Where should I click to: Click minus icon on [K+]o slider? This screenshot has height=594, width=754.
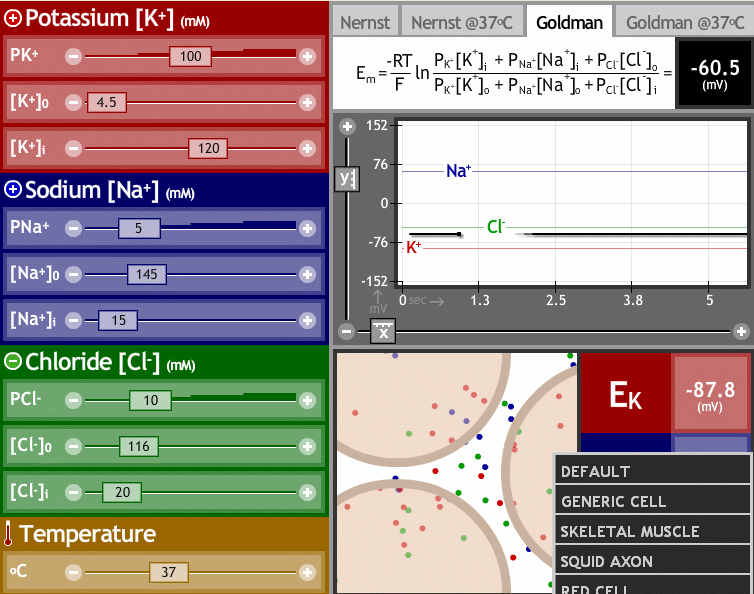point(73,102)
